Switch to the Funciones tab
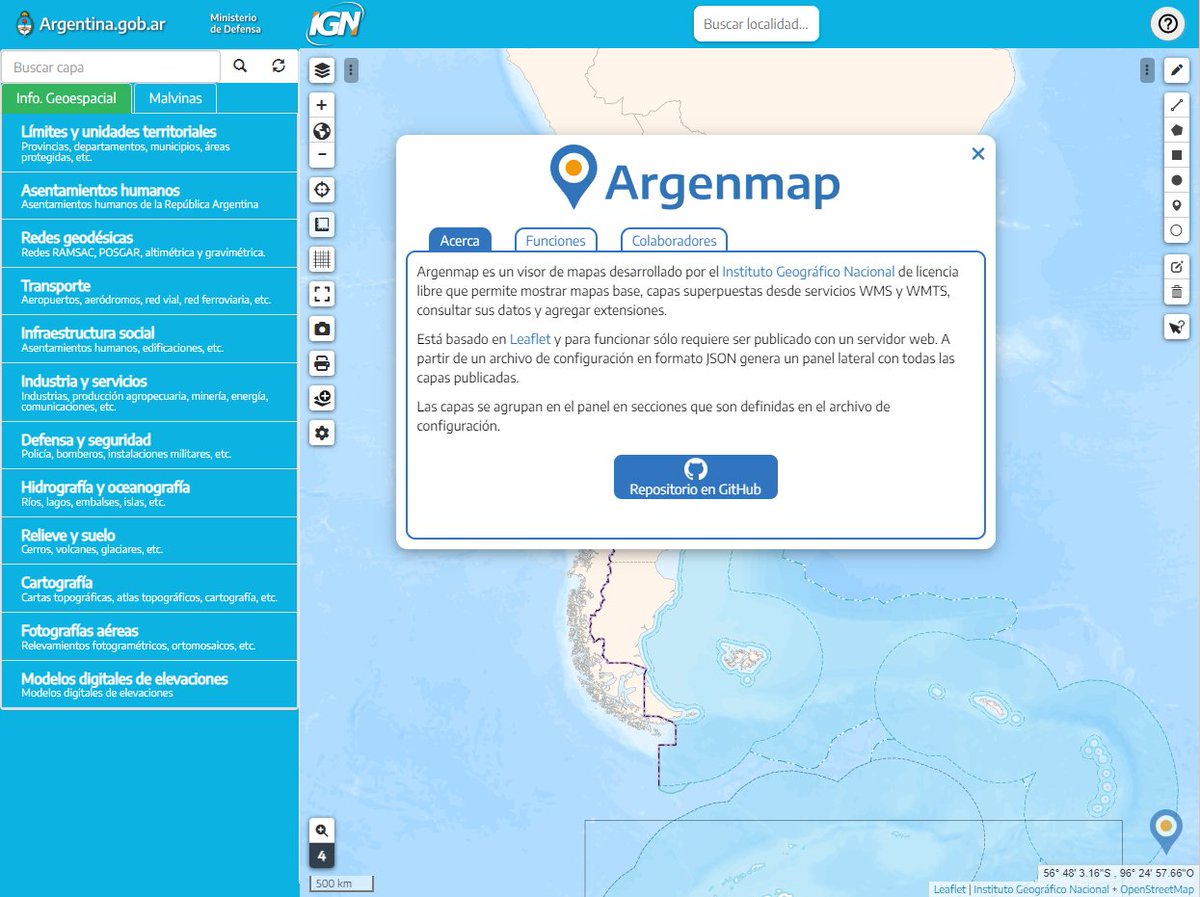Image resolution: width=1200 pixels, height=897 pixels. 556,240
